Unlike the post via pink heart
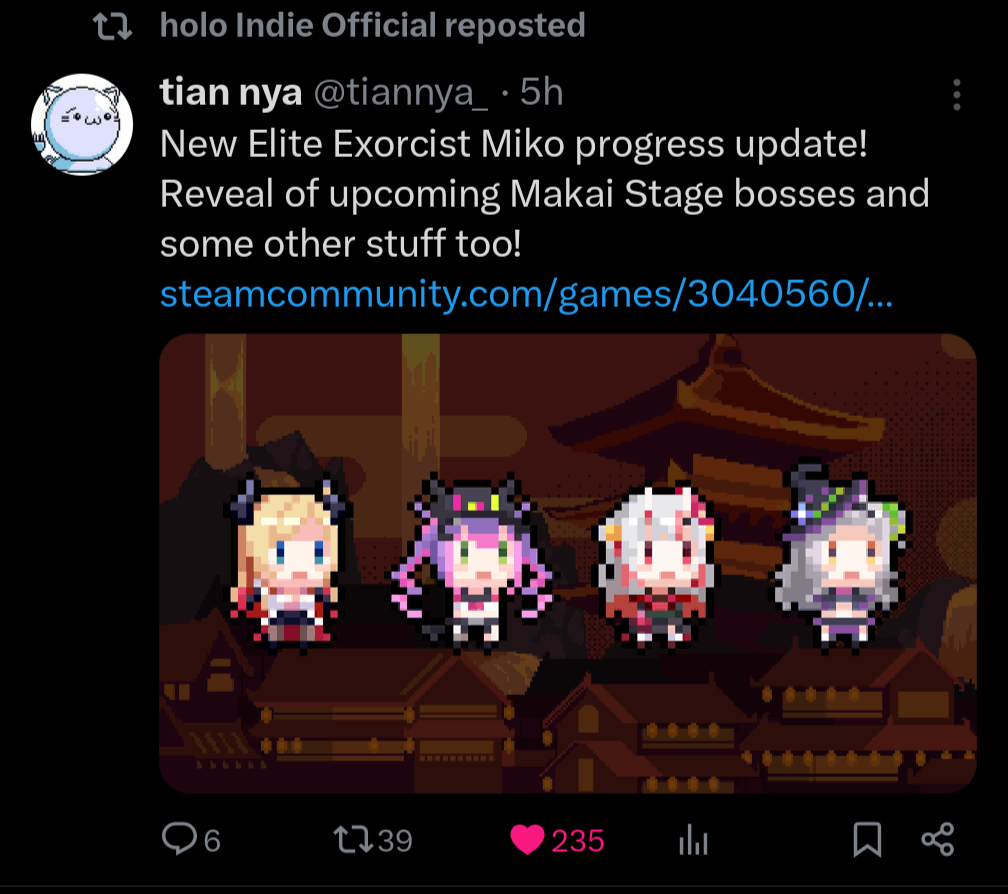1008x894 pixels. click(x=526, y=839)
